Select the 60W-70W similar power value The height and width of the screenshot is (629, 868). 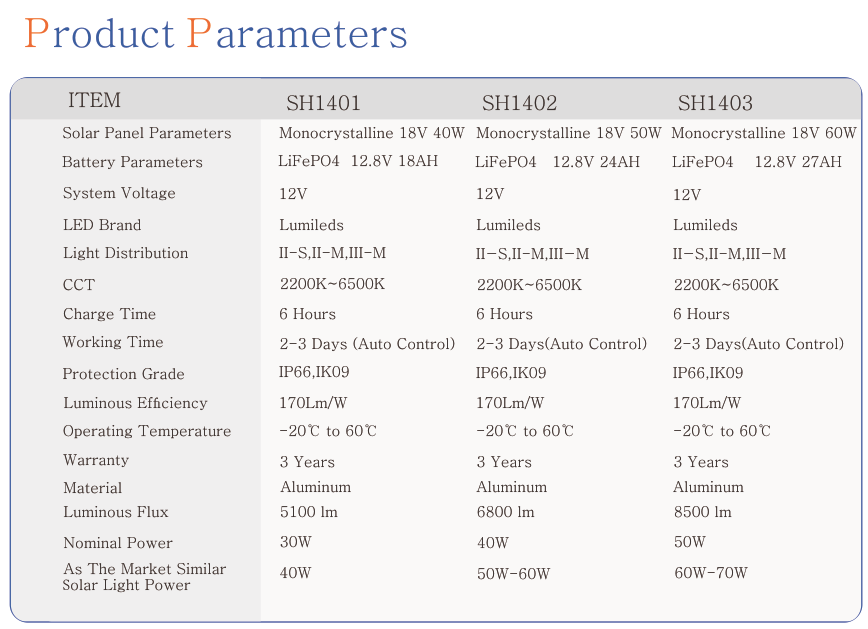point(710,573)
